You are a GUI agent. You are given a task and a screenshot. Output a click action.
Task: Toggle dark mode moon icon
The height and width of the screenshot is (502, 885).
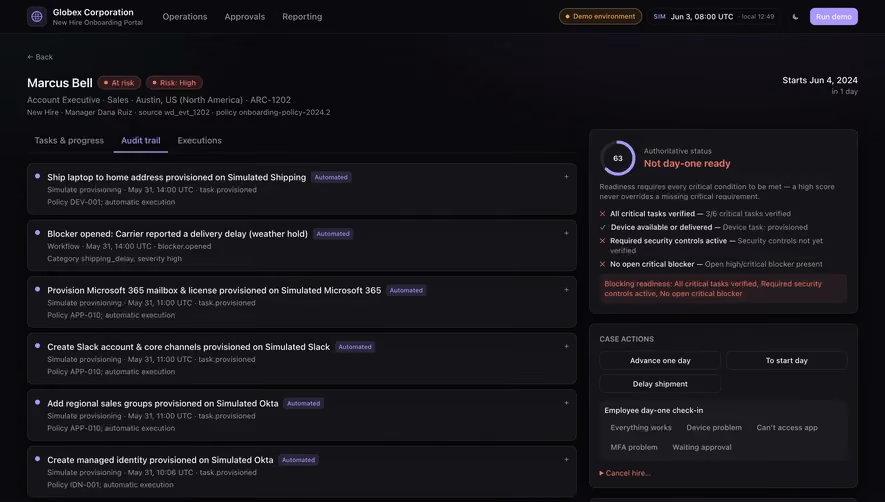795,16
